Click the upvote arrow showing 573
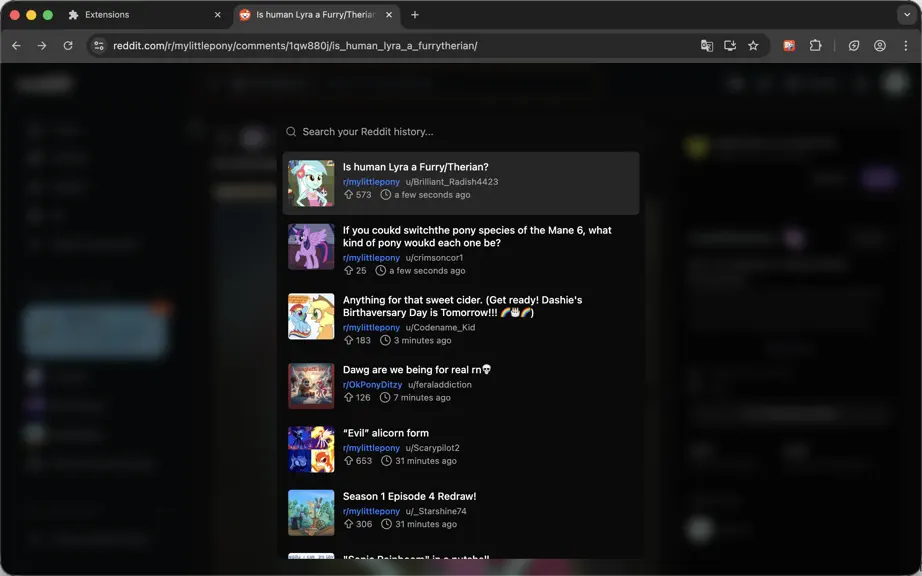 pos(349,195)
